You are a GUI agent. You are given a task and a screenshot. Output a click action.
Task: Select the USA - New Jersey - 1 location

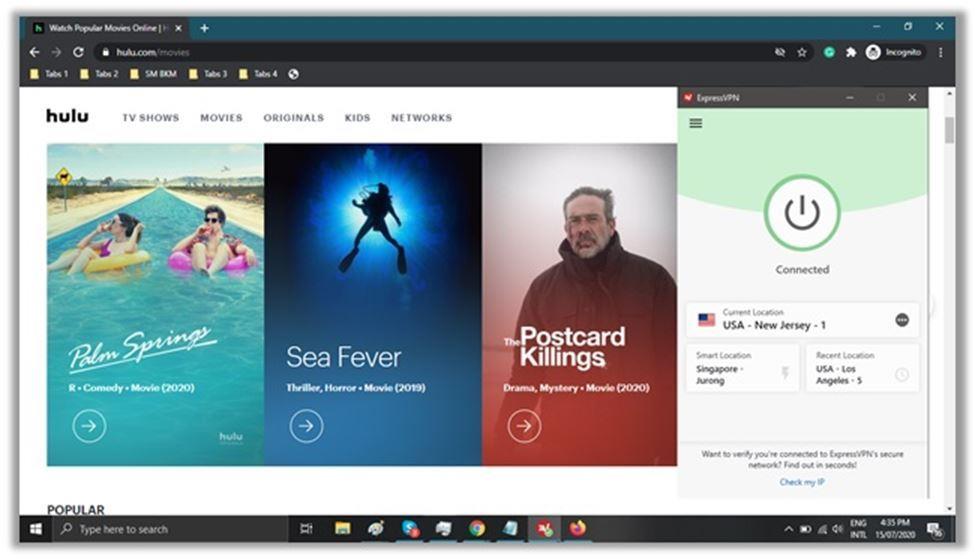point(802,320)
